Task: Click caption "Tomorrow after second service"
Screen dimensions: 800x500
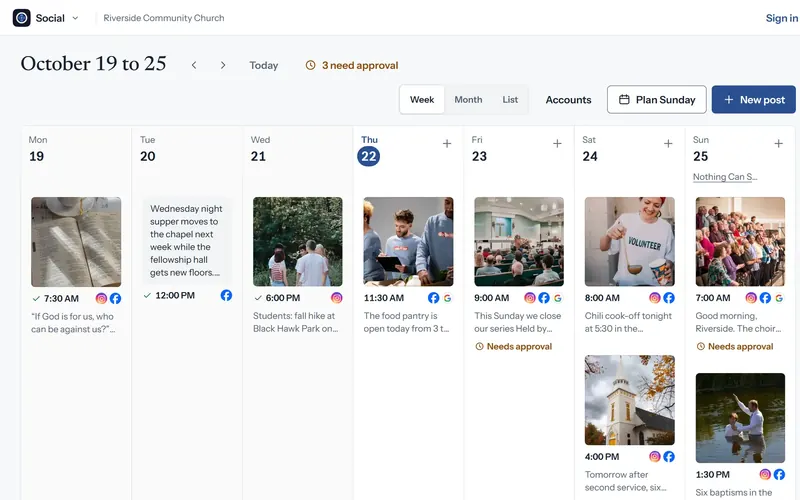Action: point(626,481)
